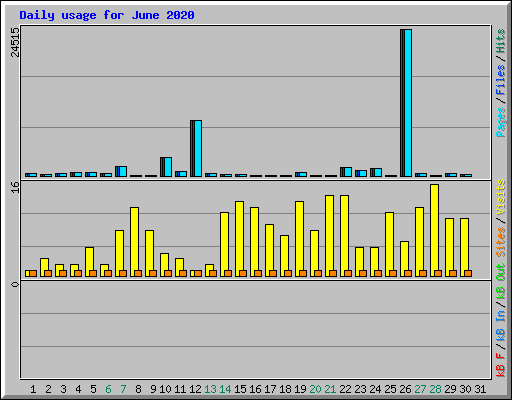Viewport: 512px width, 400px height.
Task: Select the hits bar for day 12
Action: (196, 148)
